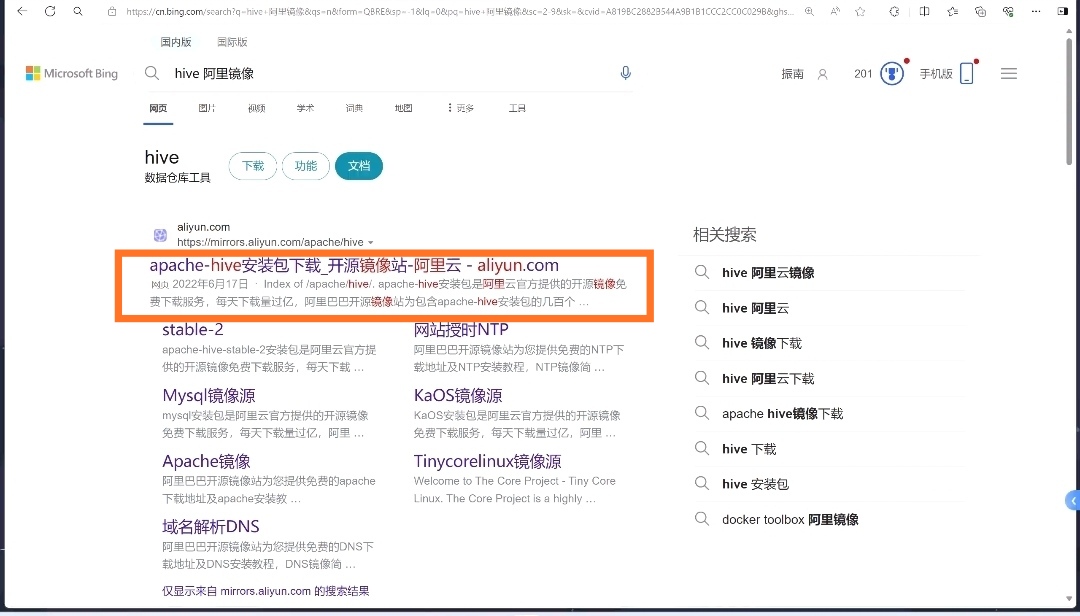
Task: Click the browser address bar URL
Action: [x=459, y=12]
